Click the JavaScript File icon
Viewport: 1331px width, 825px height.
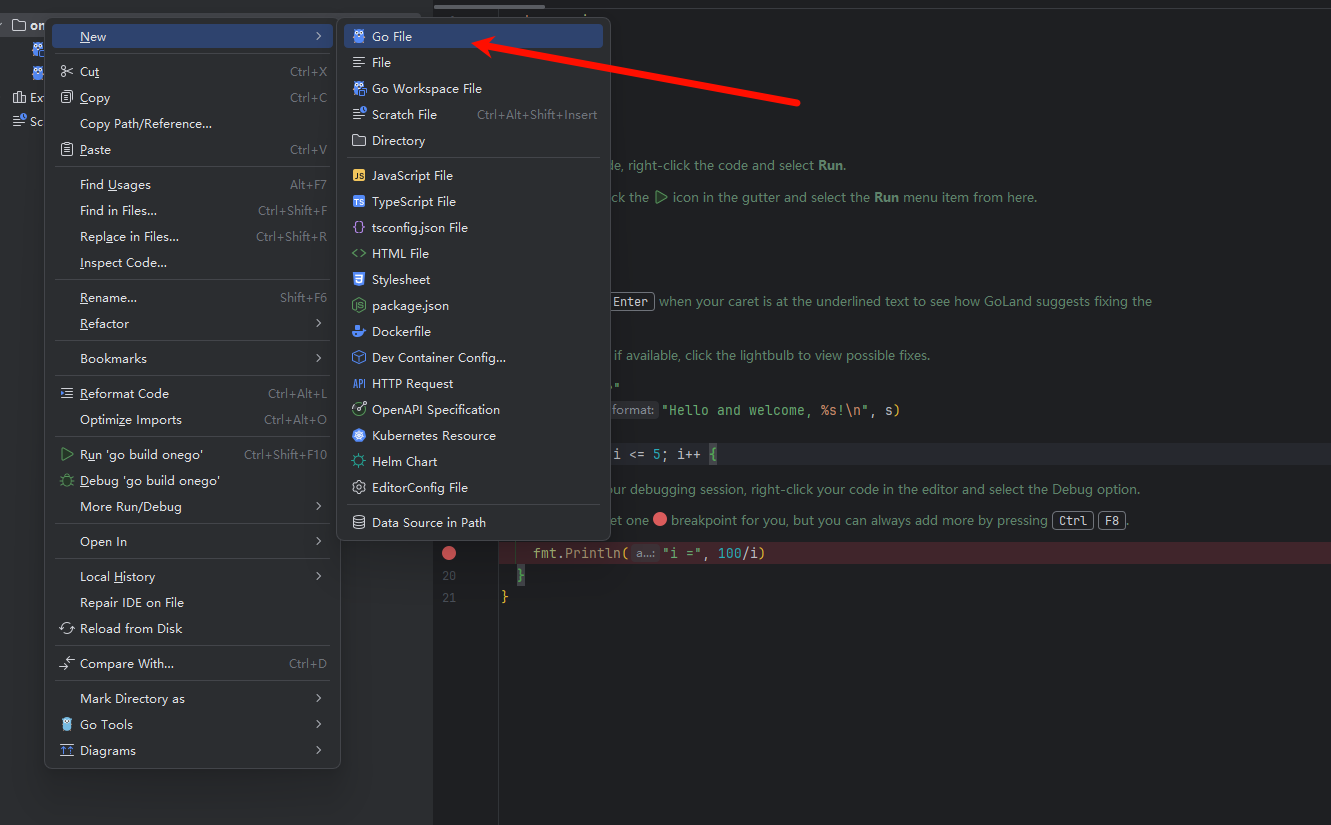pyautogui.click(x=359, y=175)
